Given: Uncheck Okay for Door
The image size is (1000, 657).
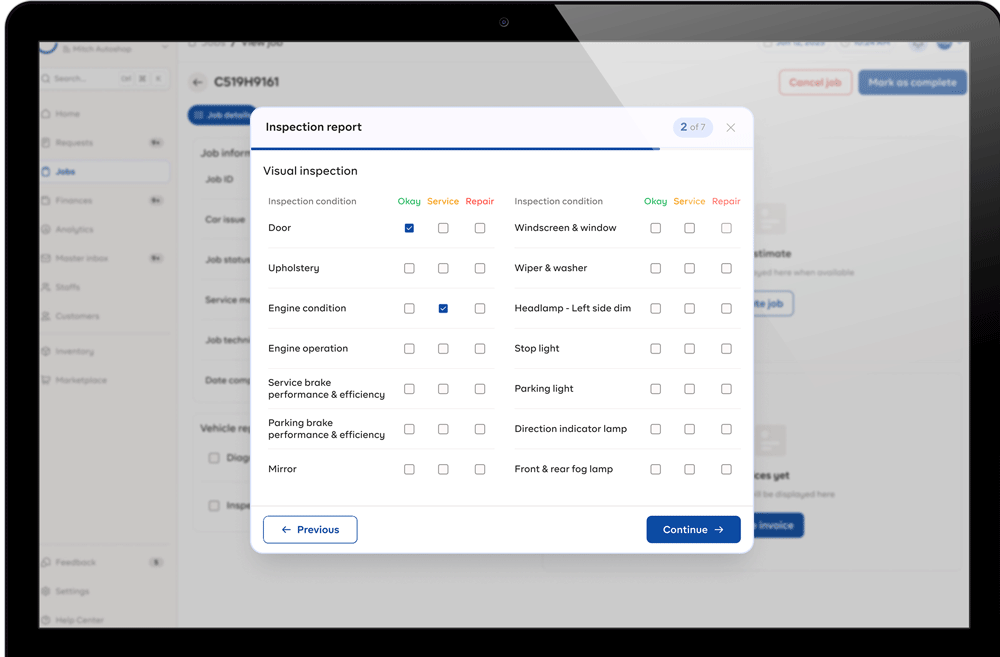Looking at the screenshot, I should [x=409, y=228].
